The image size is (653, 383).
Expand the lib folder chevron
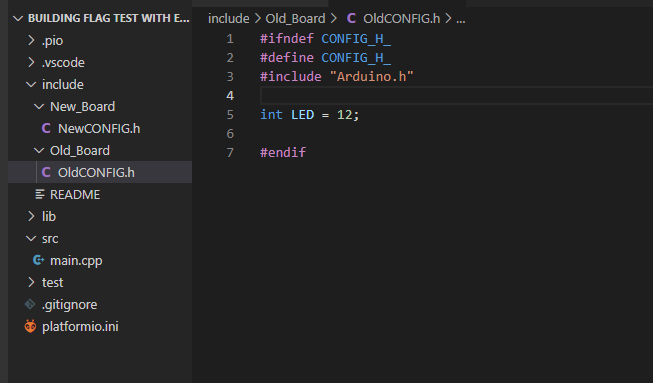click(31, 216)
